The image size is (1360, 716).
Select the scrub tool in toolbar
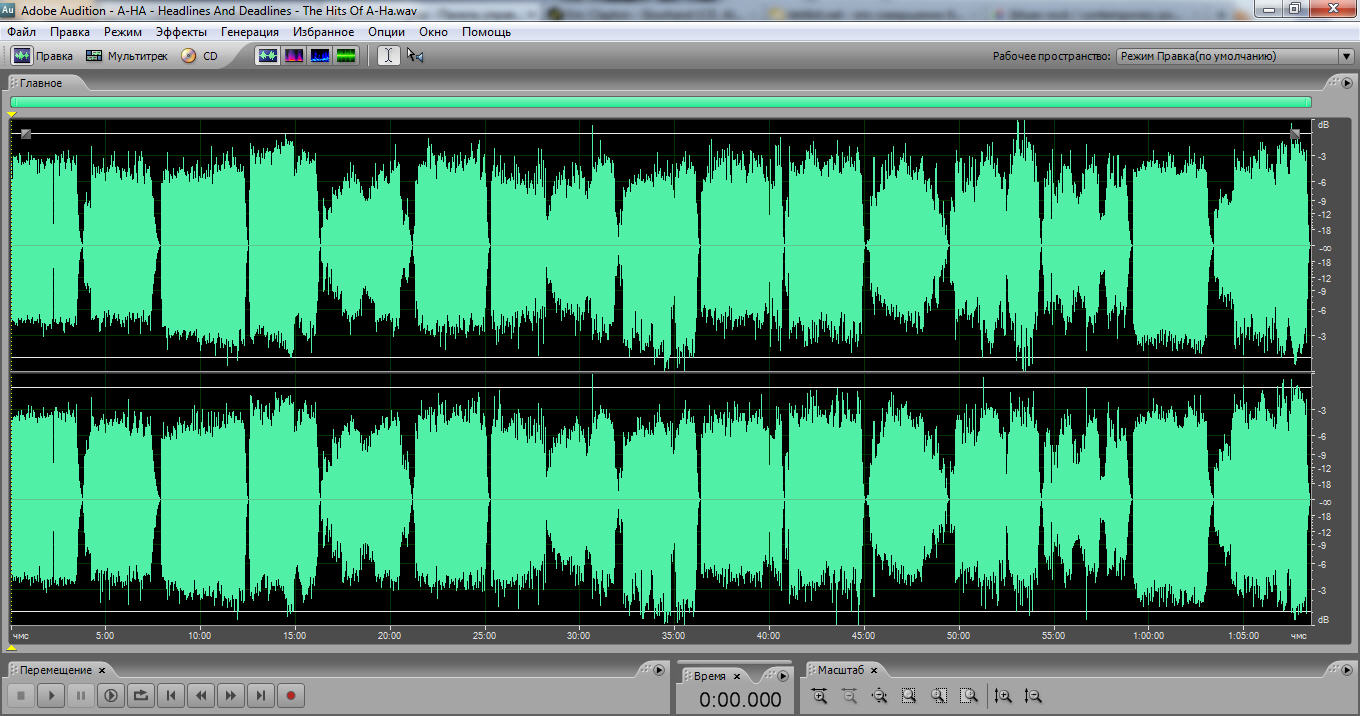[x=415, y=56]
